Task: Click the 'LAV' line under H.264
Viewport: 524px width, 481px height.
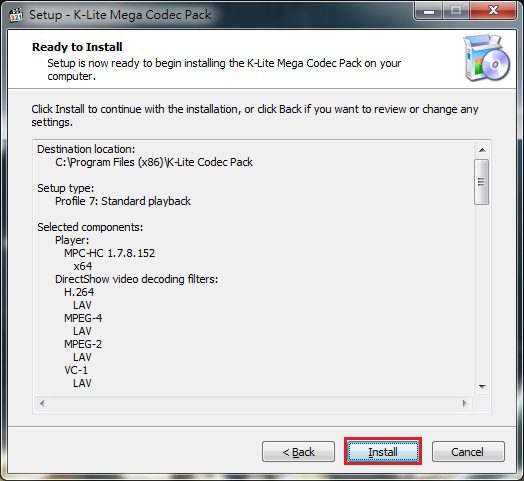Action: (82, 305)
